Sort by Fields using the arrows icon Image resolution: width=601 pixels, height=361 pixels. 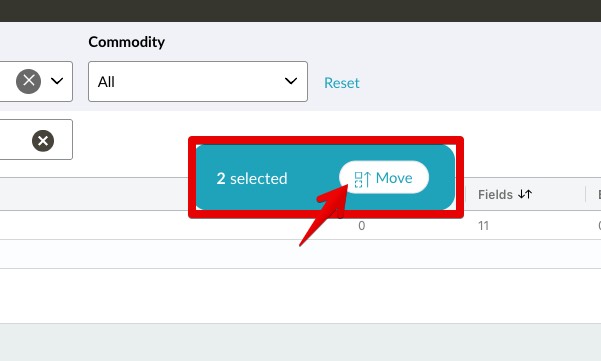[x=525, y=194]
